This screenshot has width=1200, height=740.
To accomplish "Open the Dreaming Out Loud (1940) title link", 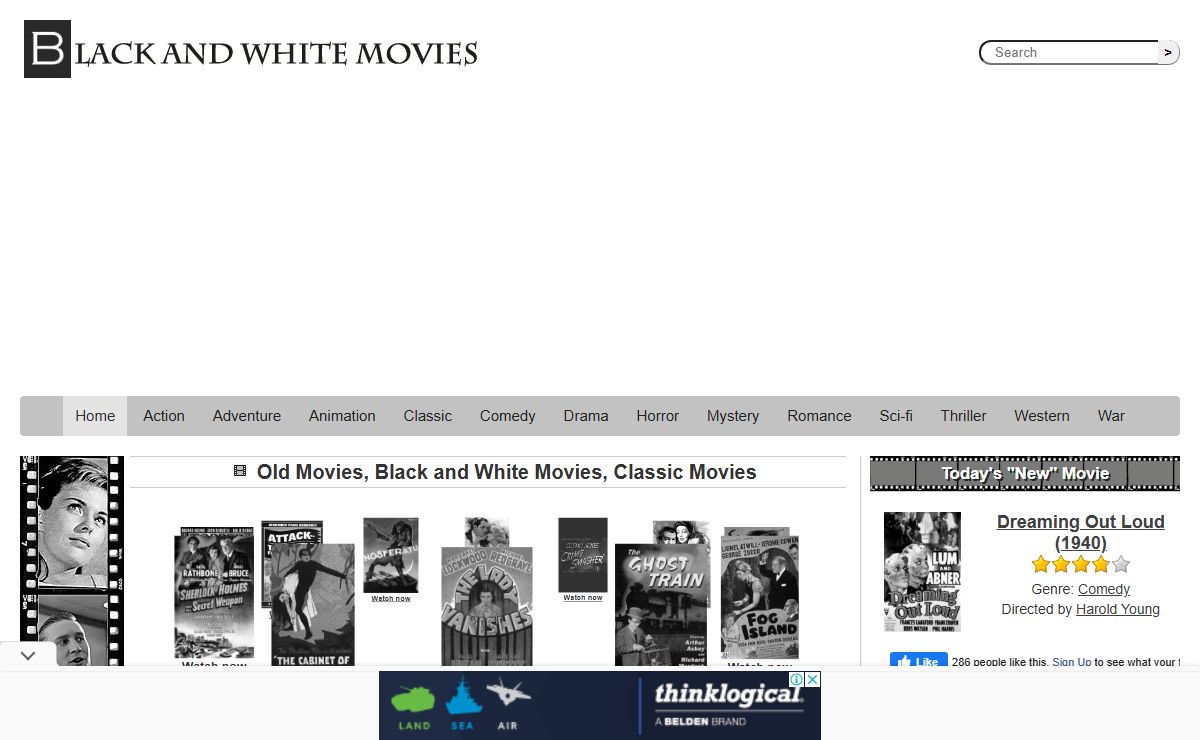I will 1081,532.
